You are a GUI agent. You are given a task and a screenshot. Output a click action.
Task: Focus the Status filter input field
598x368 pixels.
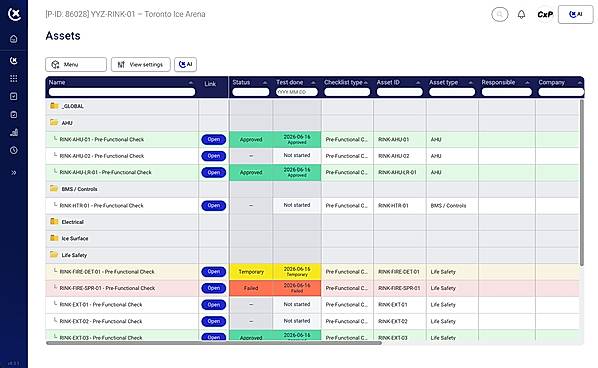click(x=251, y=92)
